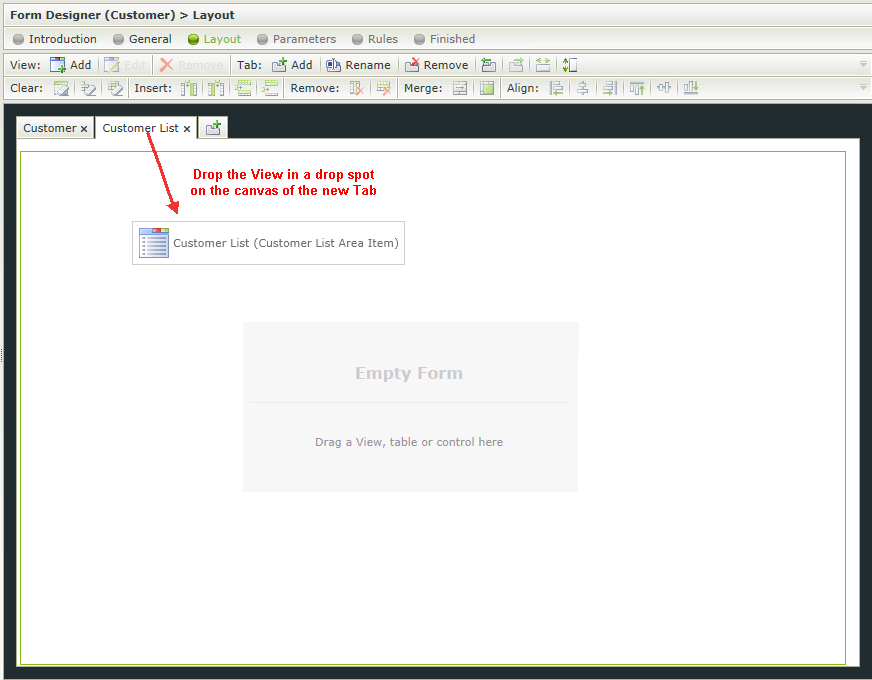Align content to the left
The image size is (872, 680).
coord(556,88)
